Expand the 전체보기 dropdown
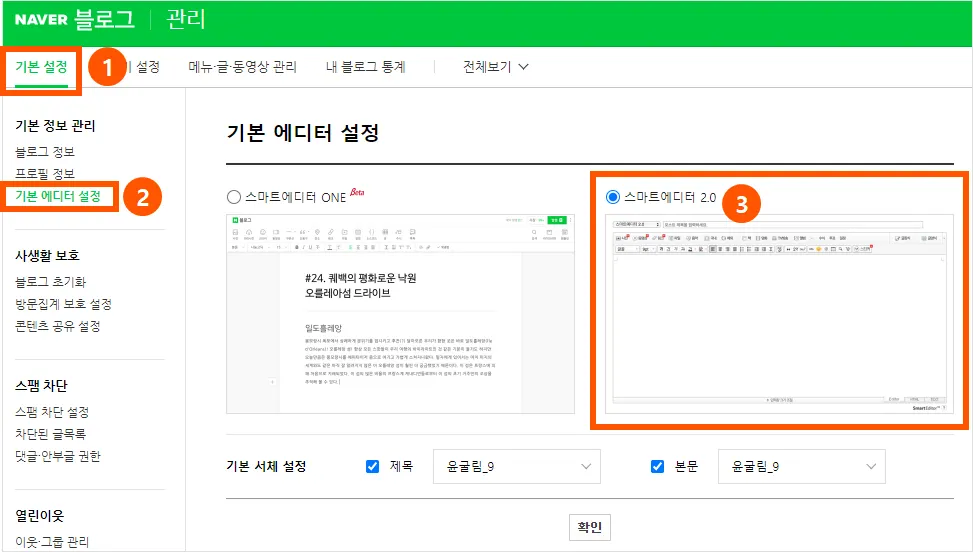Screen dimensions: 973x552 click(x=496, y=67)
